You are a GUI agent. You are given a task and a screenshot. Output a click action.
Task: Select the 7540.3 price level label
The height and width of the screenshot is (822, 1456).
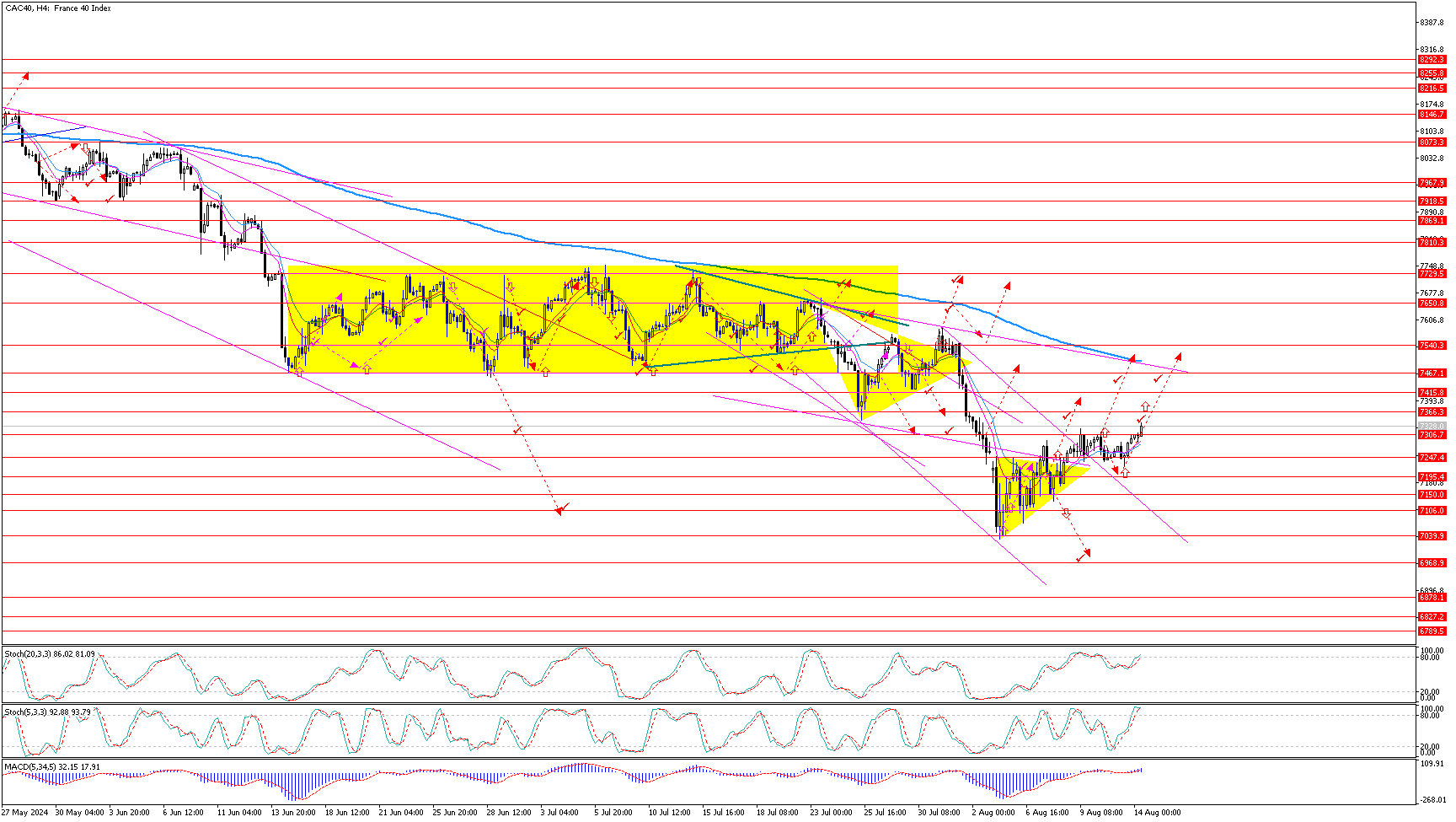click(x=1432, y=345)
